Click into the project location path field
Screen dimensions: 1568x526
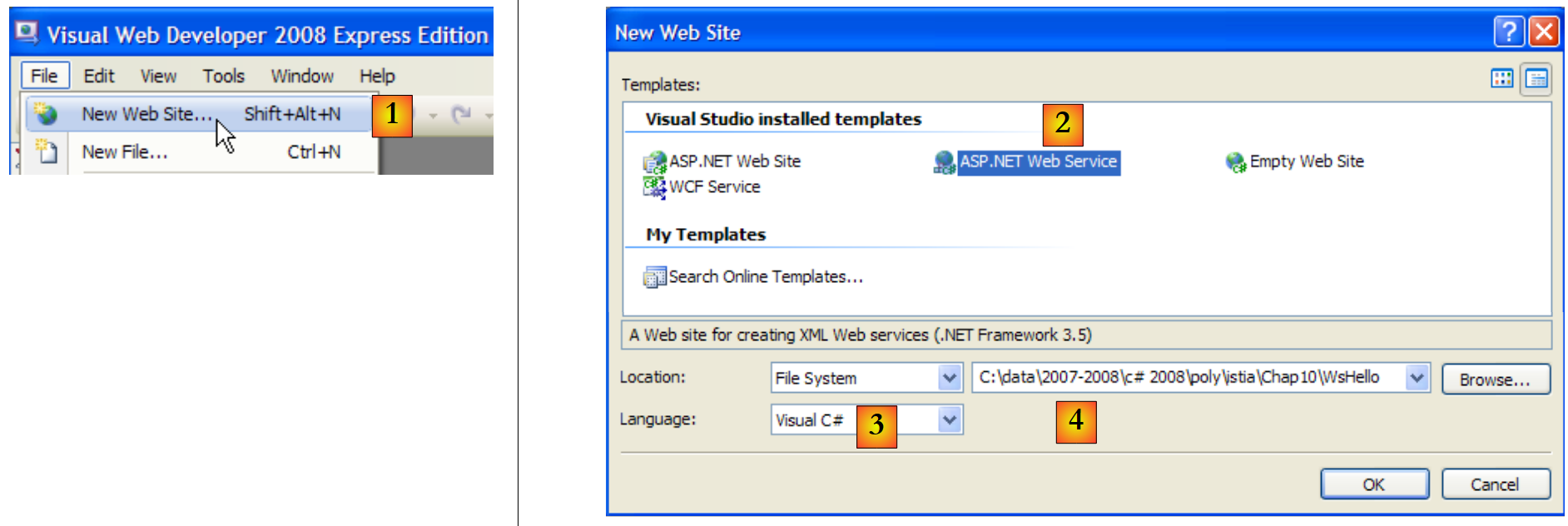(1188, 378)
